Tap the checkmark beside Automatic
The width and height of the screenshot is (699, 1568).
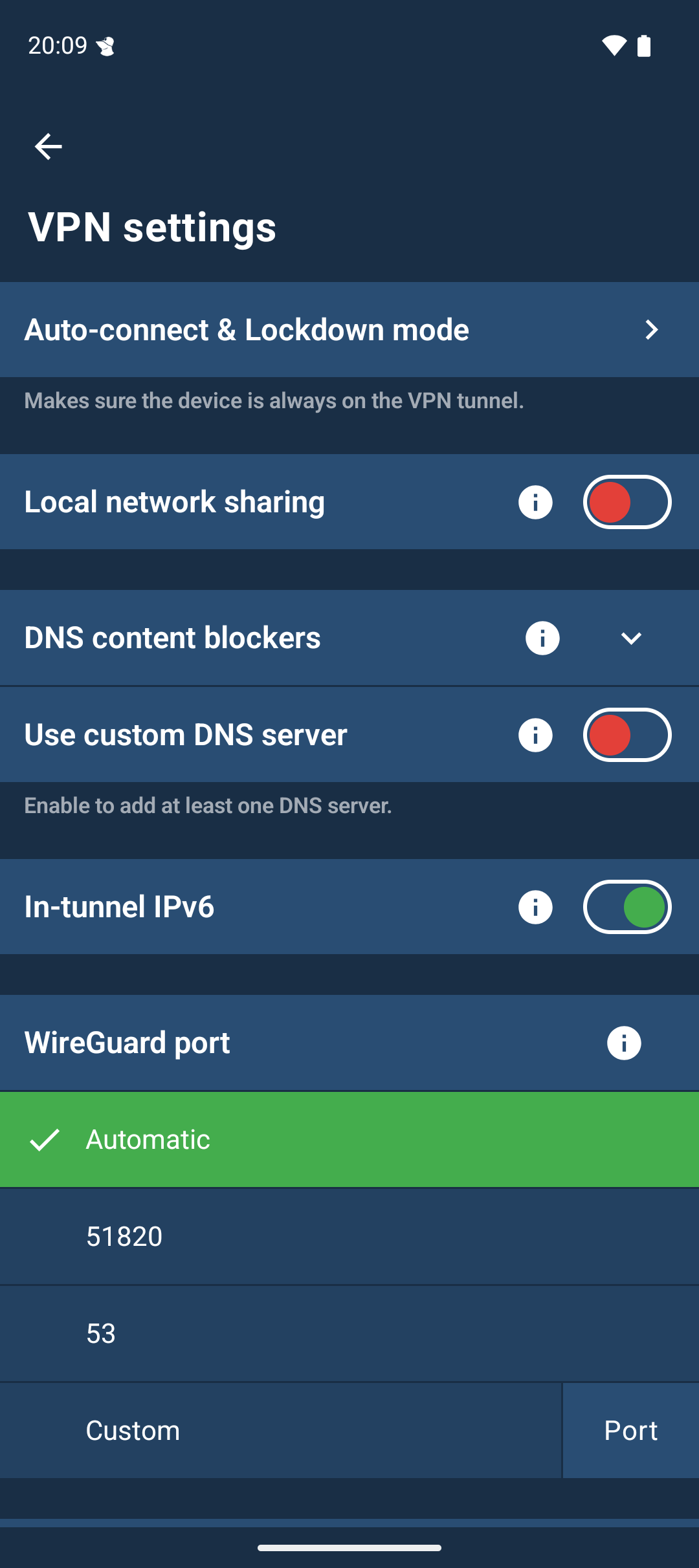[45, 1139]
